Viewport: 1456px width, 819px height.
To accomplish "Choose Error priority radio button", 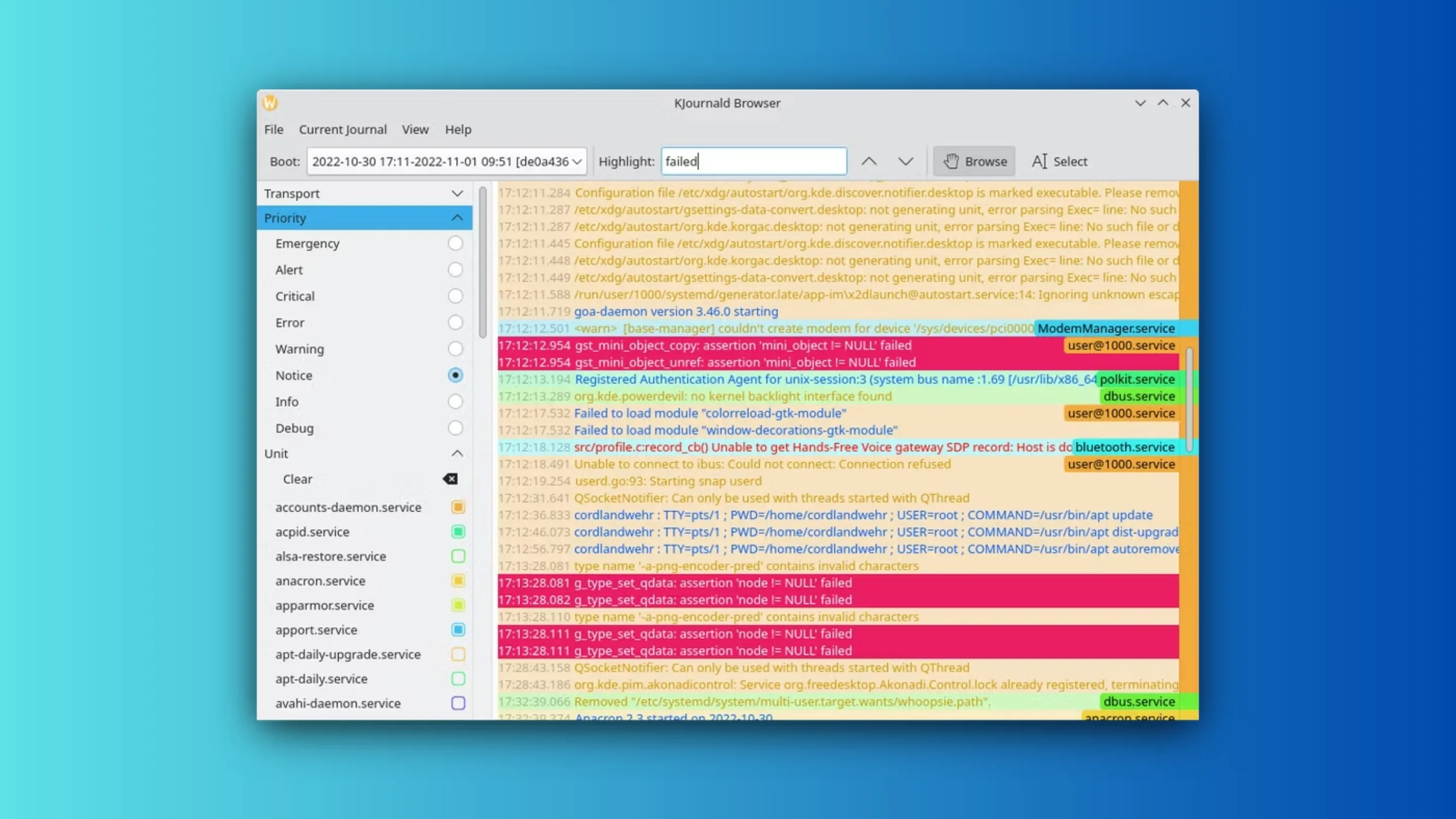I will click(x=455, y=323).
